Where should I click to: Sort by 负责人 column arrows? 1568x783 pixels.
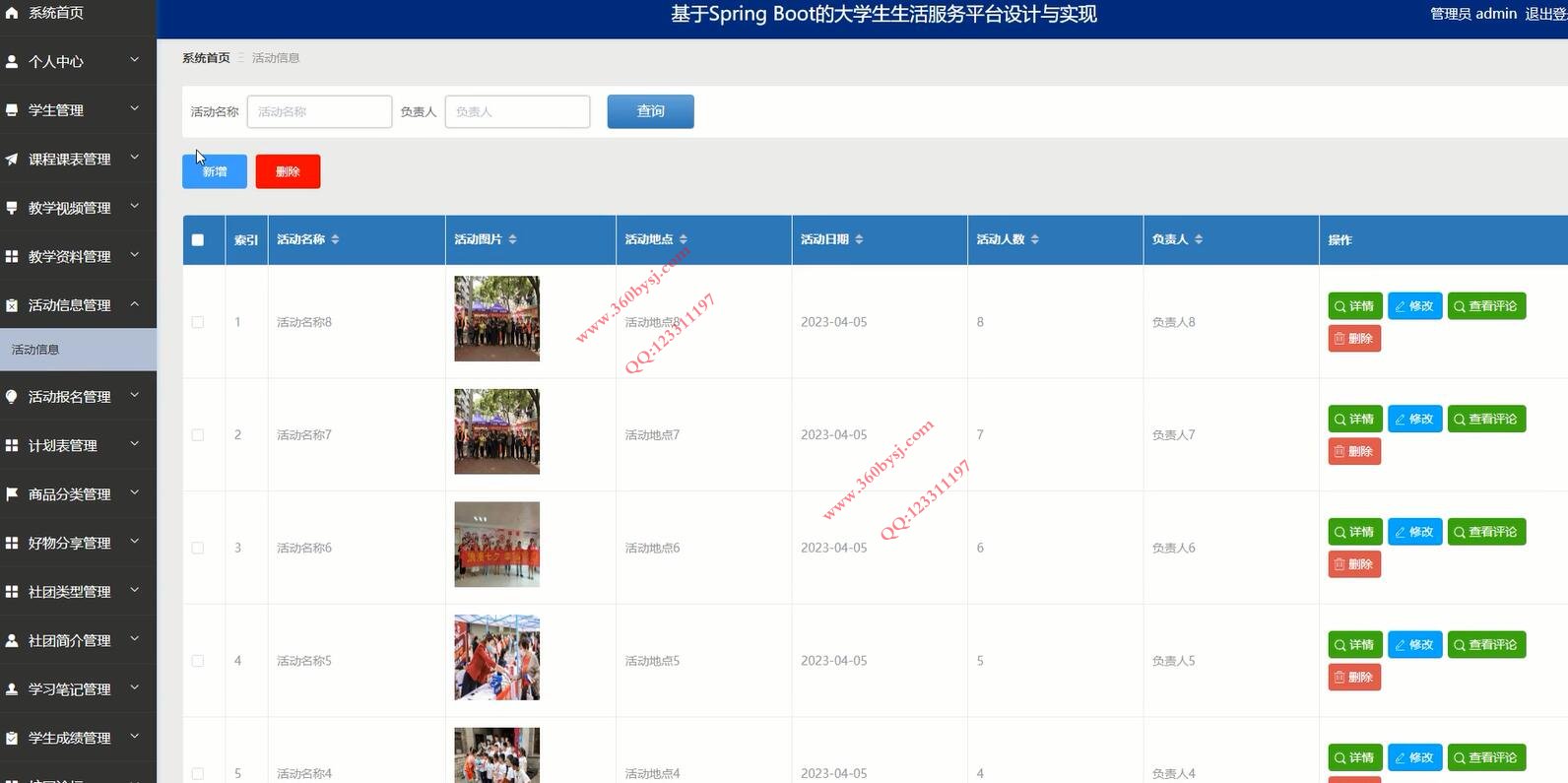[x=1199, y=239]
